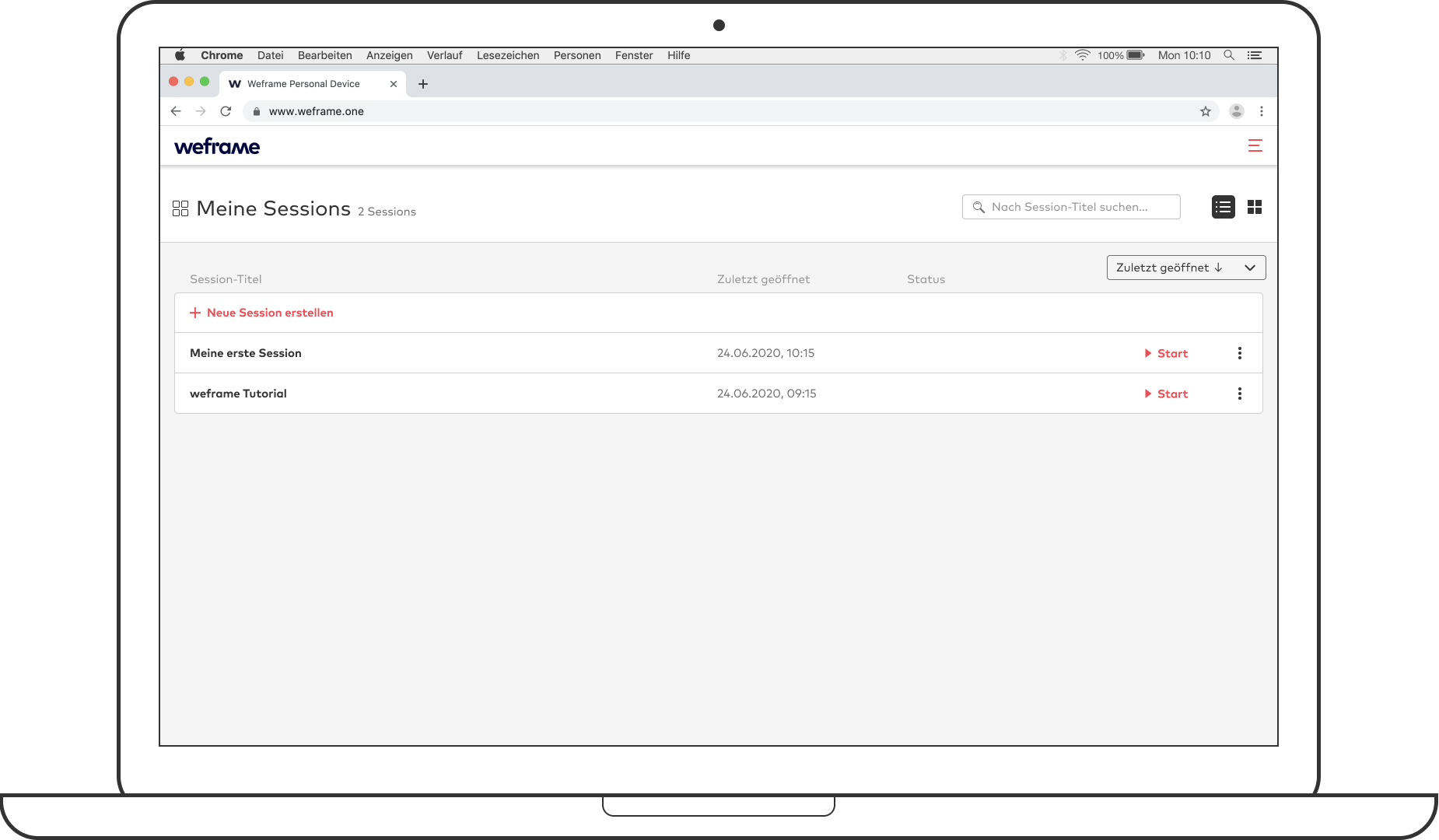Image resolution: width=1439 pixels, height=840 pixels.
Task: Reload the page
Action: 226,111
